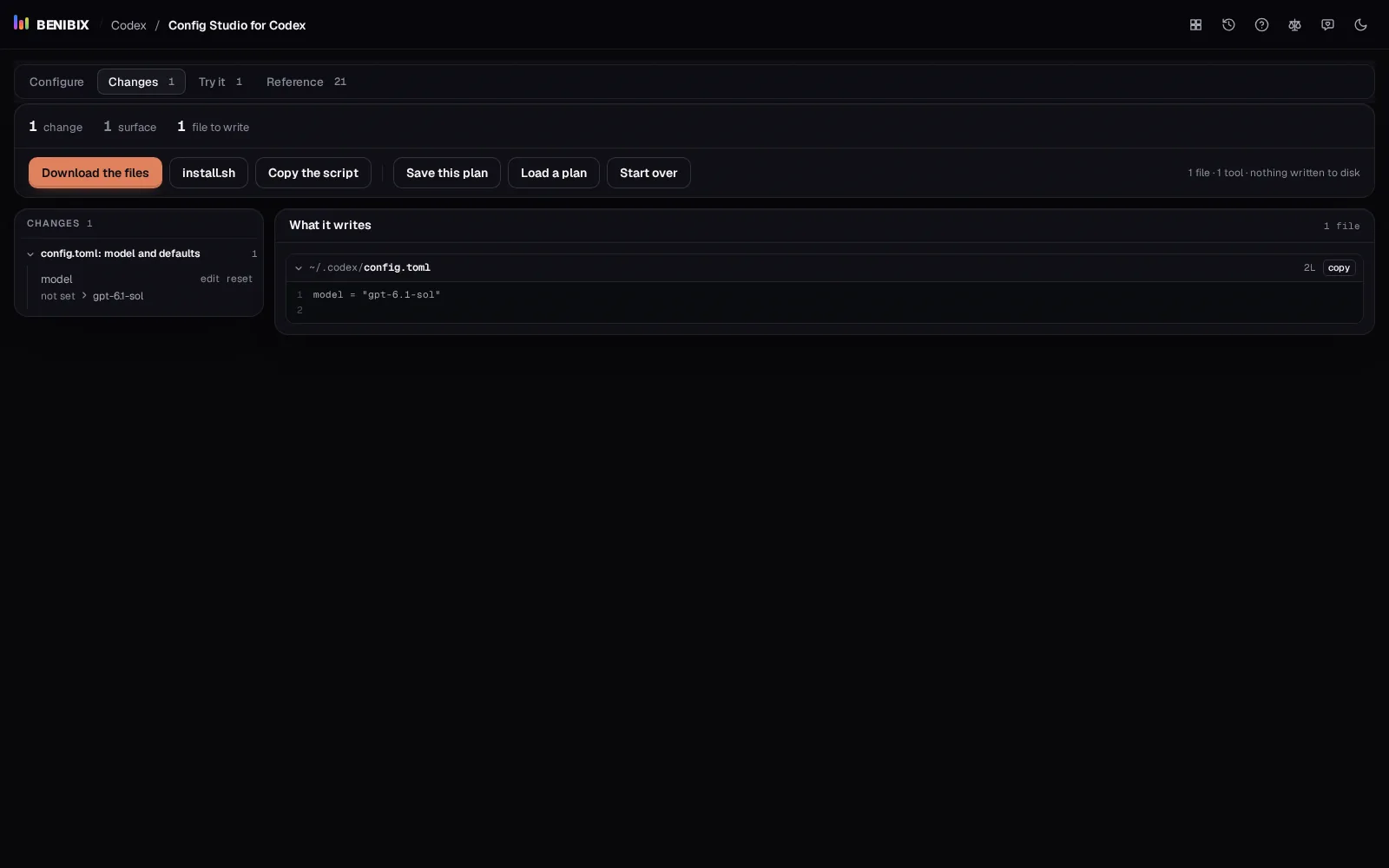Click the install.sh button
The width and height of the screenshot is (1389, 868).
click(x=208, y=173)
